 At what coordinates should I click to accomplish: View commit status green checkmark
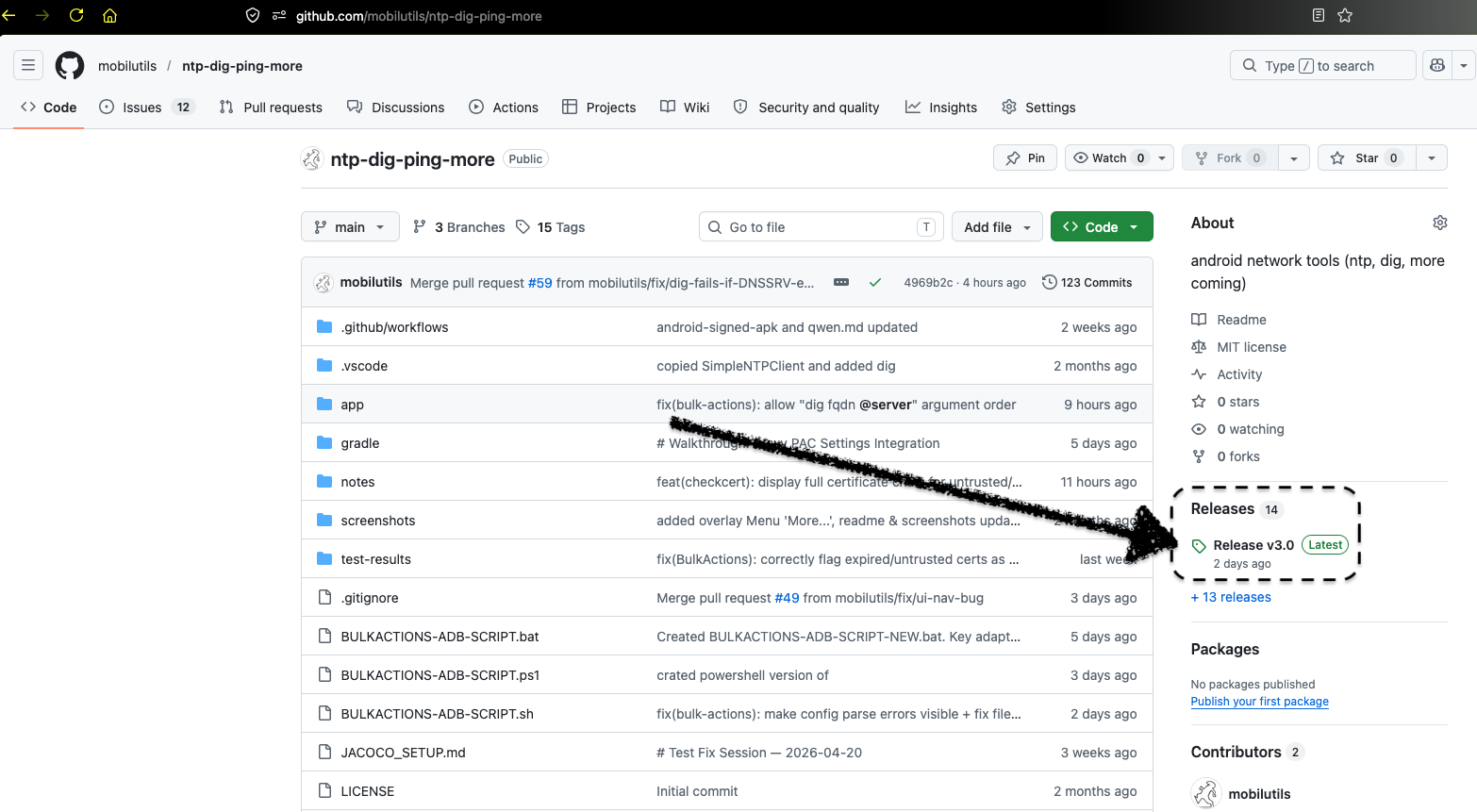875,282
